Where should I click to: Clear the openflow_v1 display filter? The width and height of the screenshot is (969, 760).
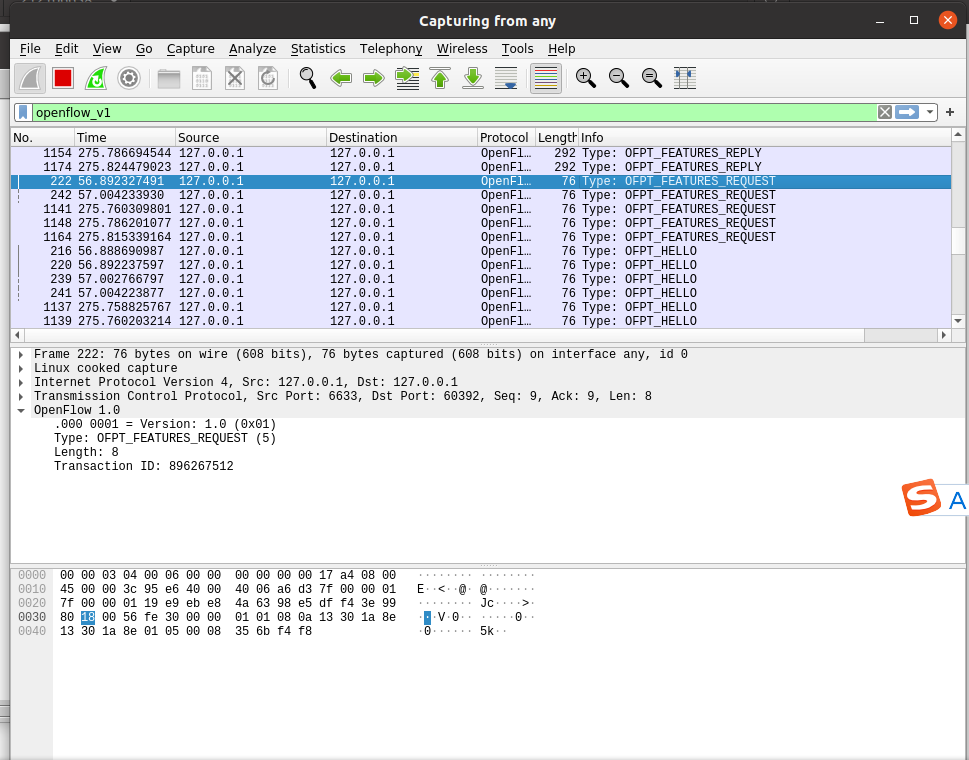tap(885, 112)
